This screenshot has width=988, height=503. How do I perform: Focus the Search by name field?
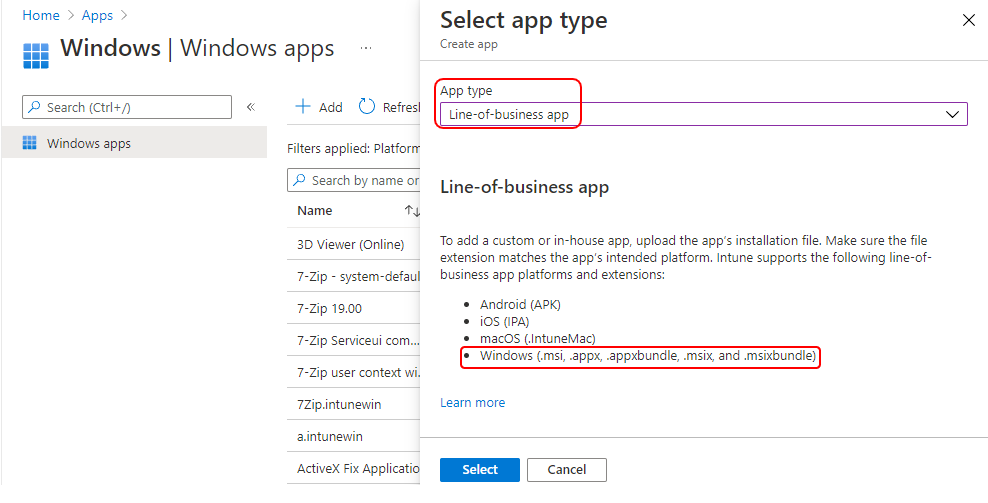pos(353,180)
